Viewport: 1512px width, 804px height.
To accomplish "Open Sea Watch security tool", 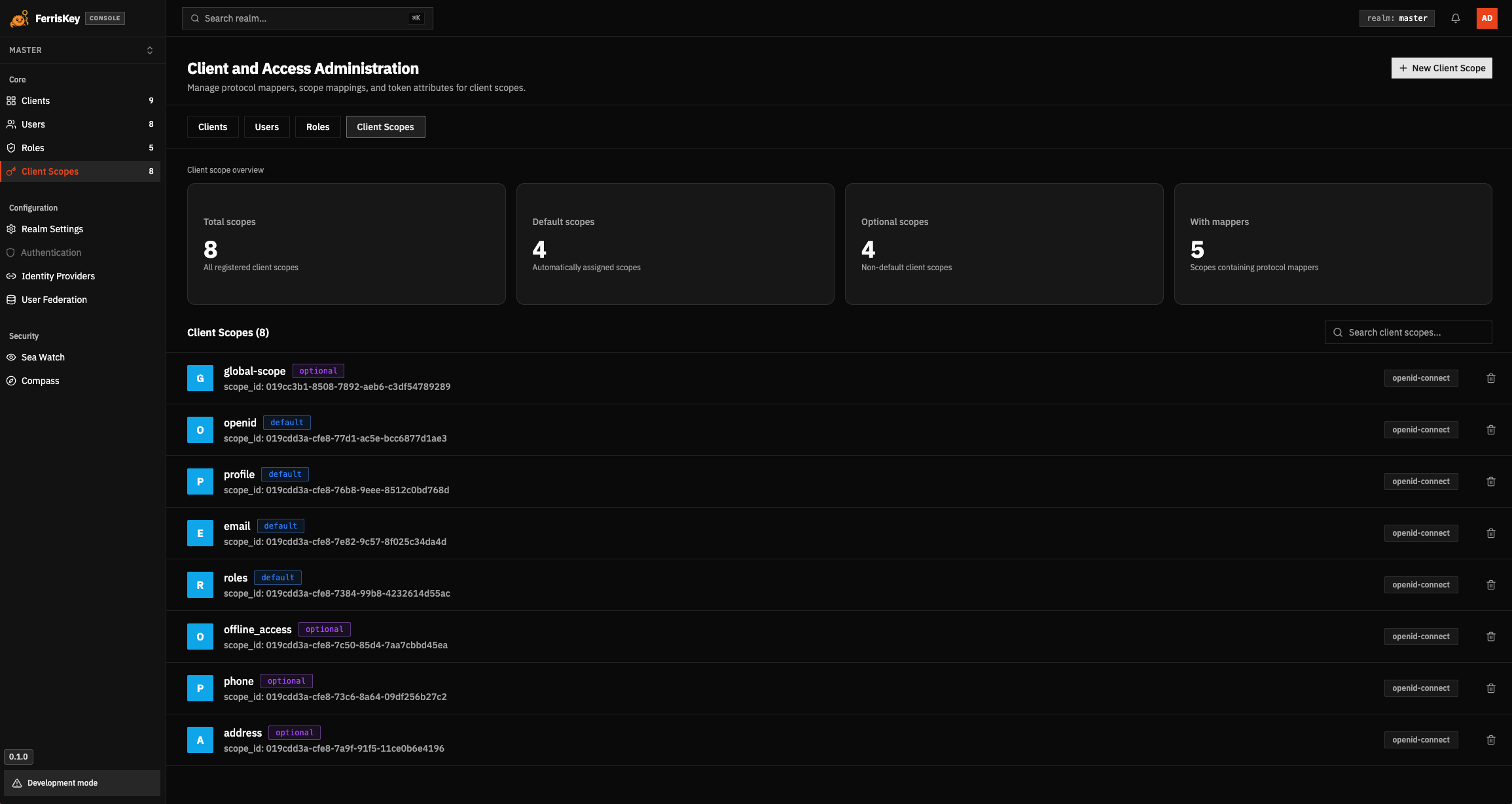I will coord(43,357).
